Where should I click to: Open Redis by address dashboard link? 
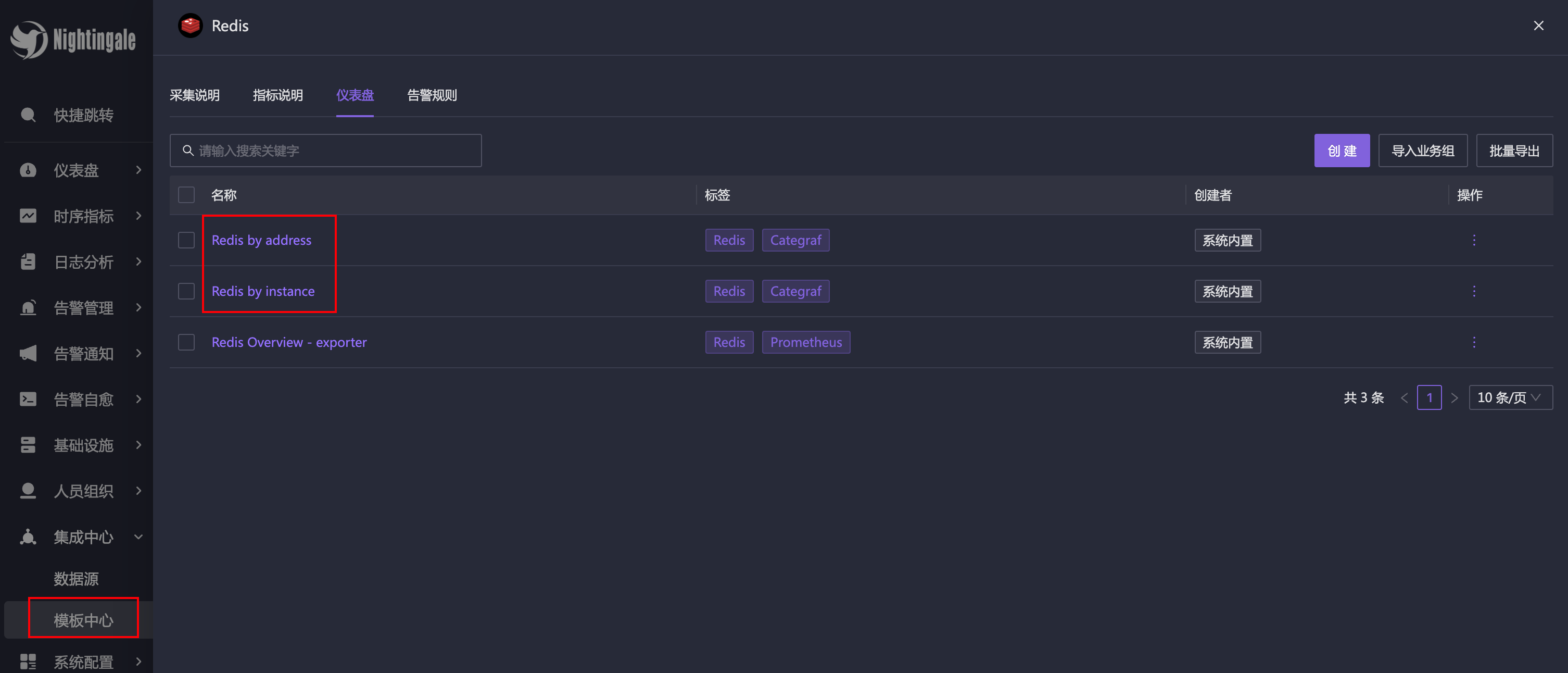261,240
